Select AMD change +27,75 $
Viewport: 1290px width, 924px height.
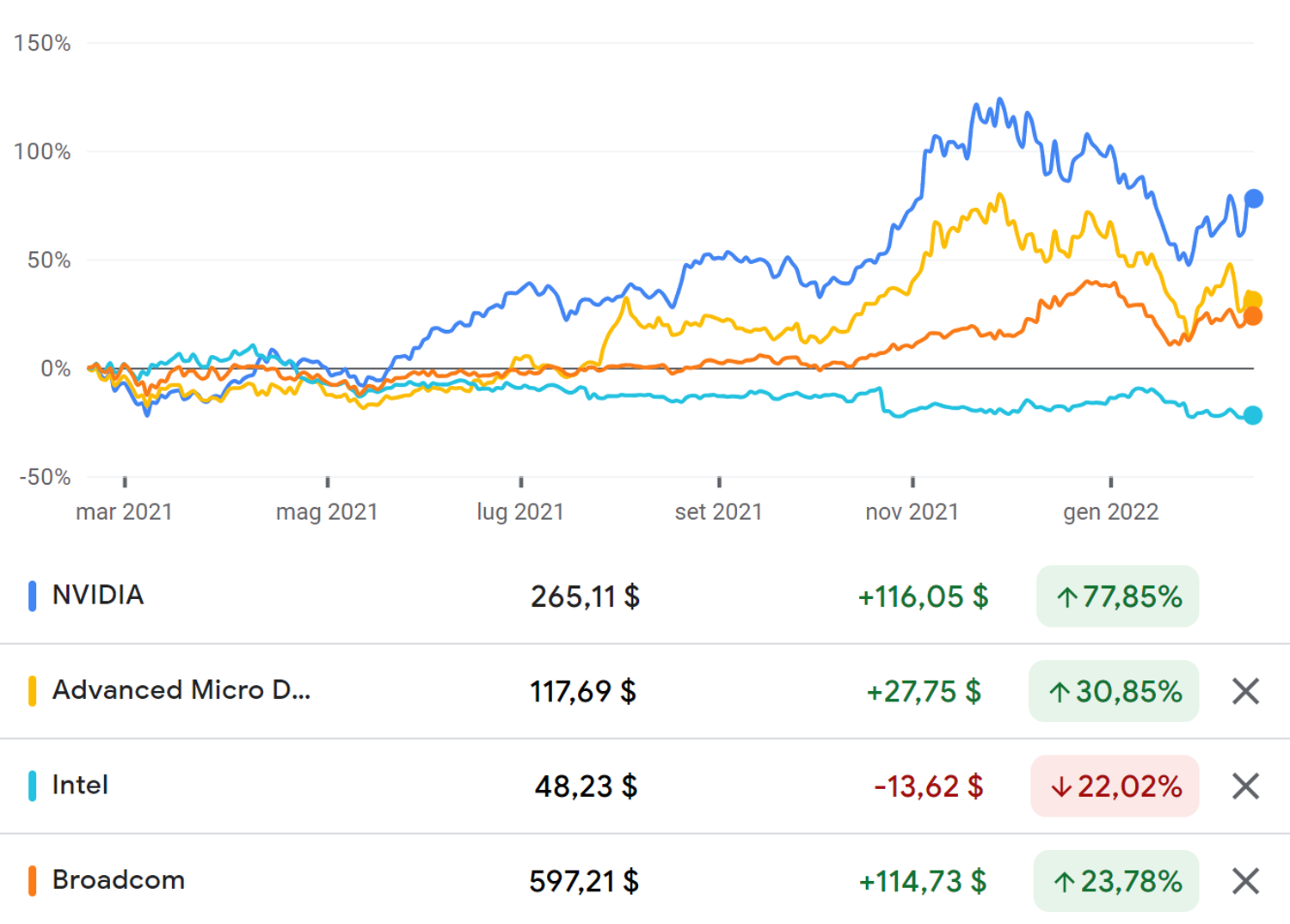point(924,691)
